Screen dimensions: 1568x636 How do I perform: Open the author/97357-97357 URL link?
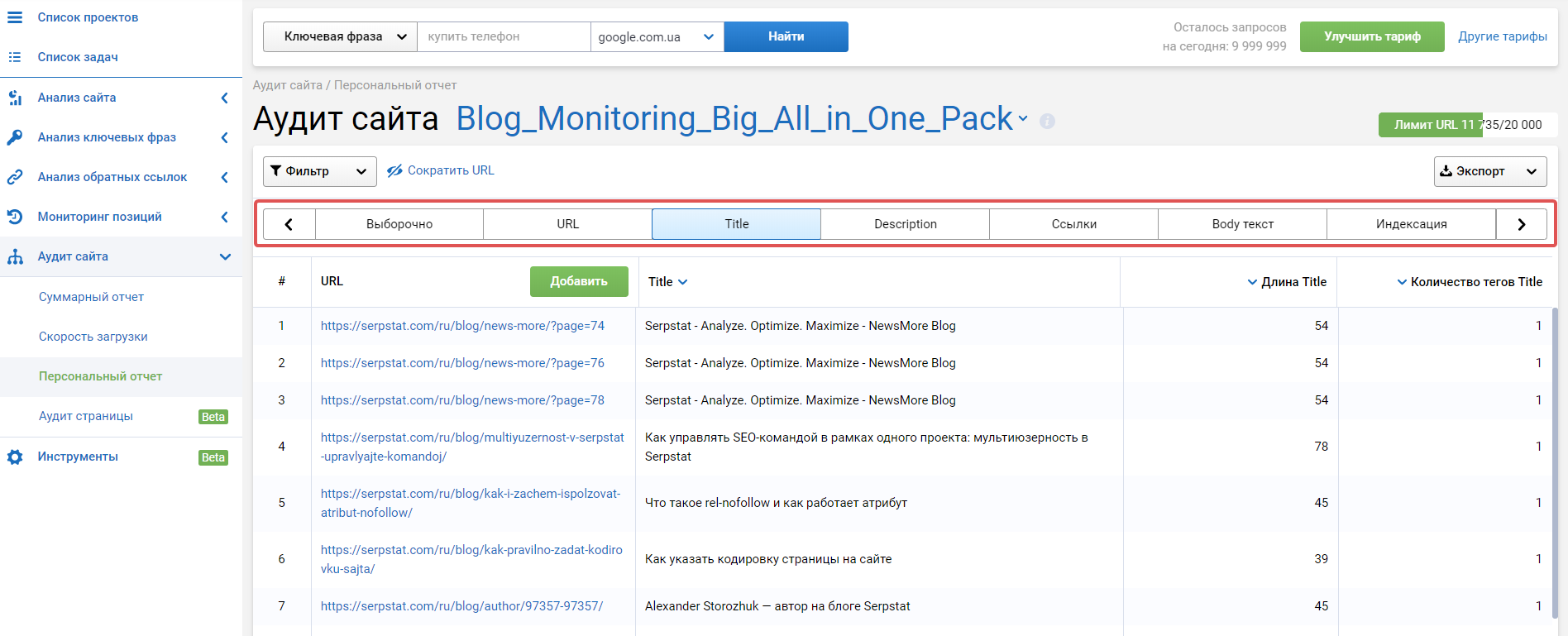(x=461, y=606)
